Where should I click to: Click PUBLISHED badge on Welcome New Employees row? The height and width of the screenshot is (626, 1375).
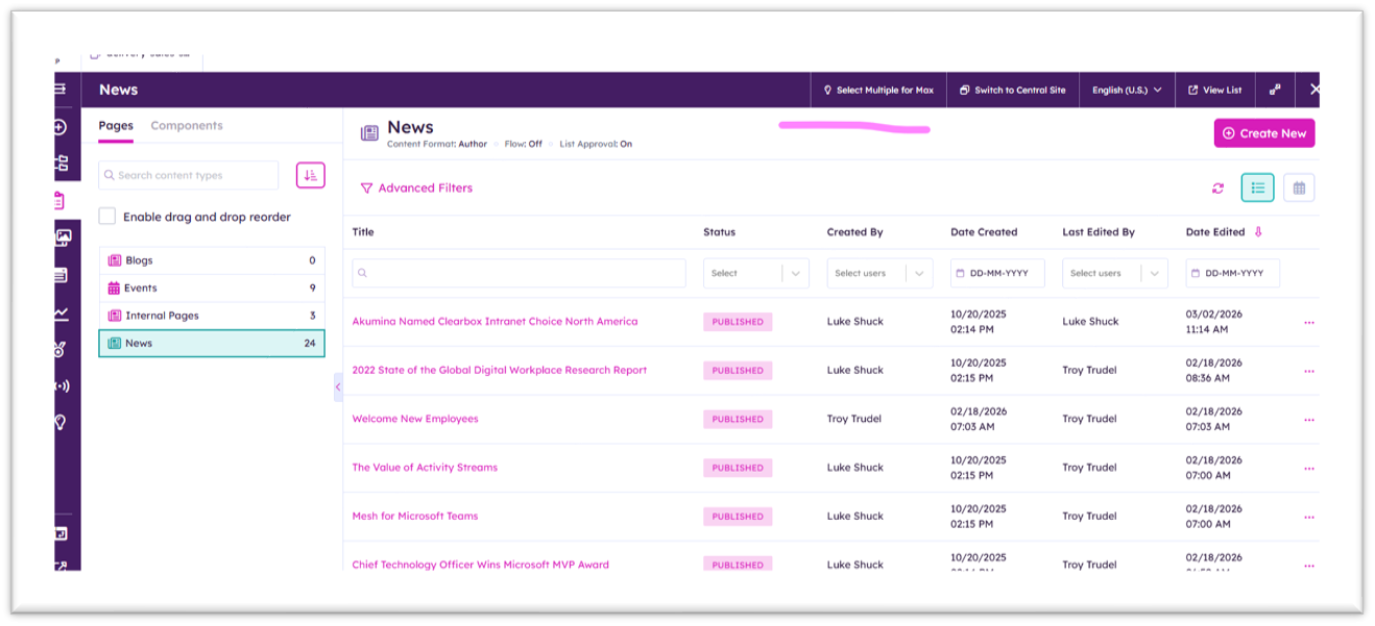pos(738,420)
